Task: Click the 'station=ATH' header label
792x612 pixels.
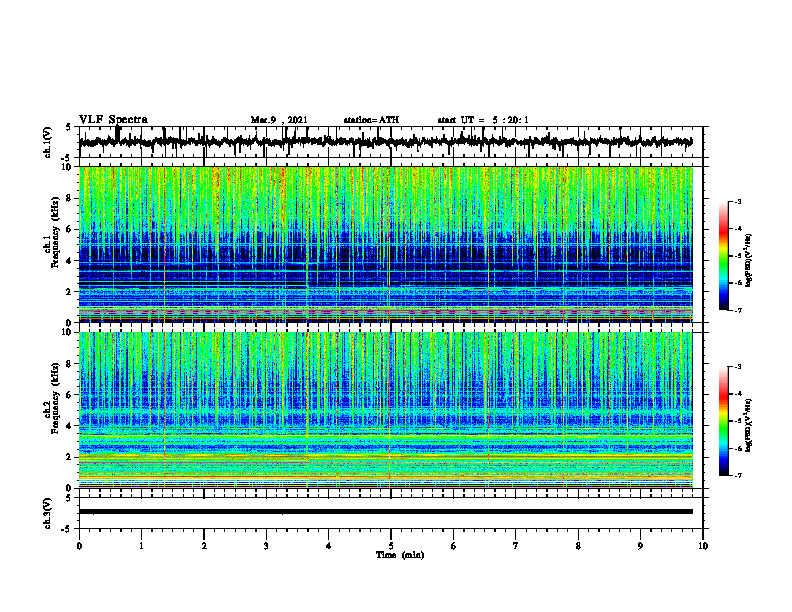Action: (x=371, y=120)
